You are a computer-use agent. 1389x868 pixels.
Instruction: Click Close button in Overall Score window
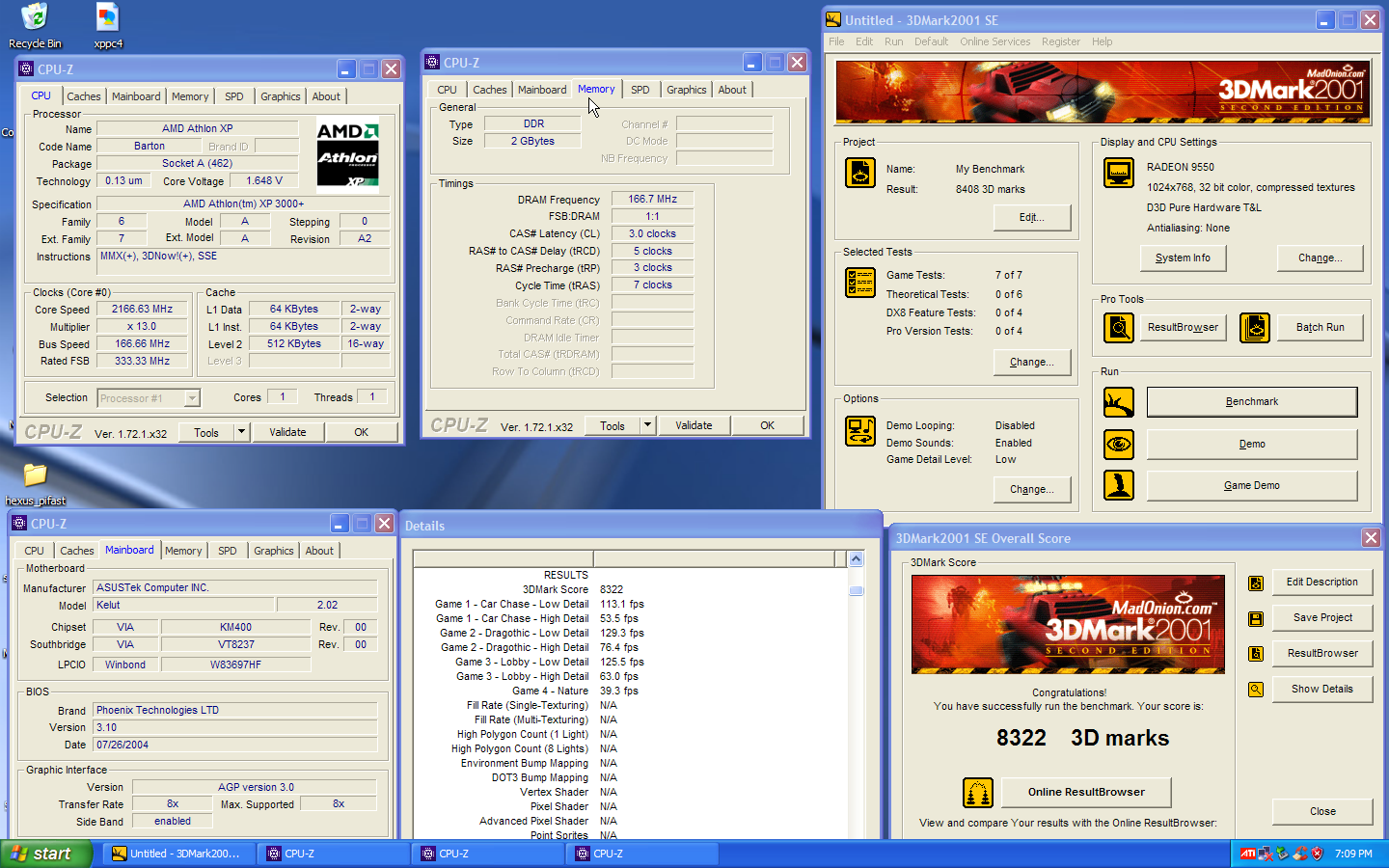coord(1322,812)
